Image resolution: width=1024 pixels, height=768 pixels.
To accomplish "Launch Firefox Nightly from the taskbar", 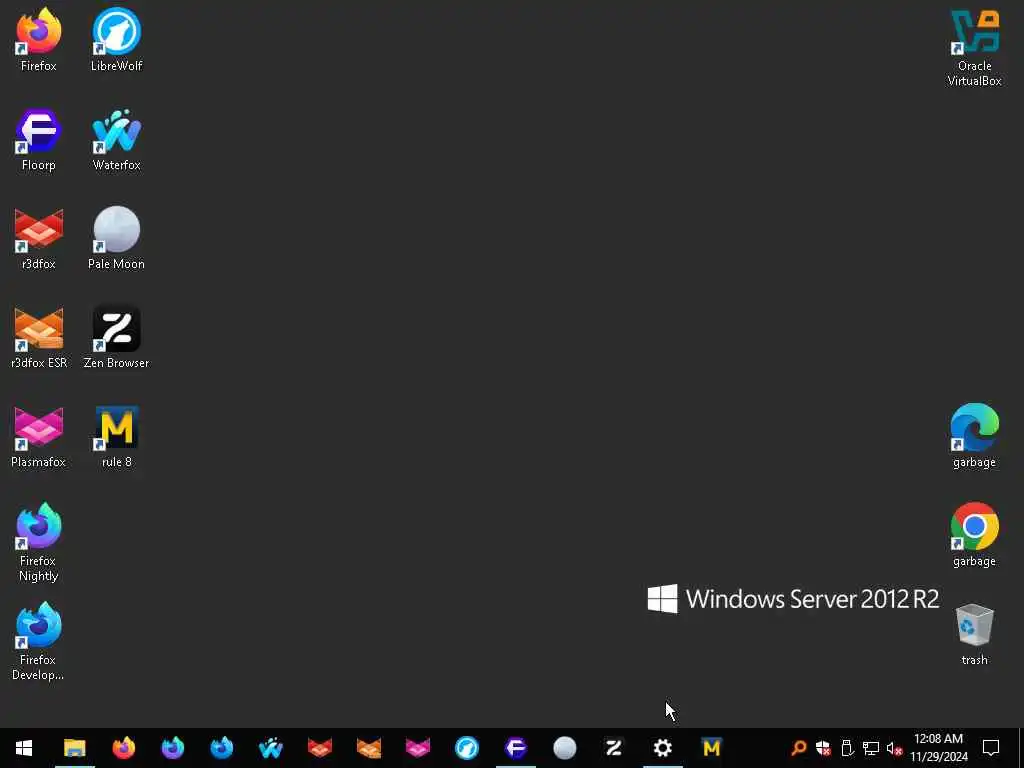I will click(172, 748).
